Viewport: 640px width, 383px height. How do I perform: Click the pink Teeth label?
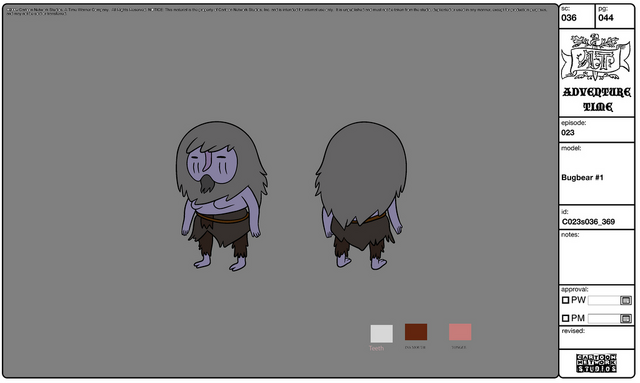click(376, 348)
